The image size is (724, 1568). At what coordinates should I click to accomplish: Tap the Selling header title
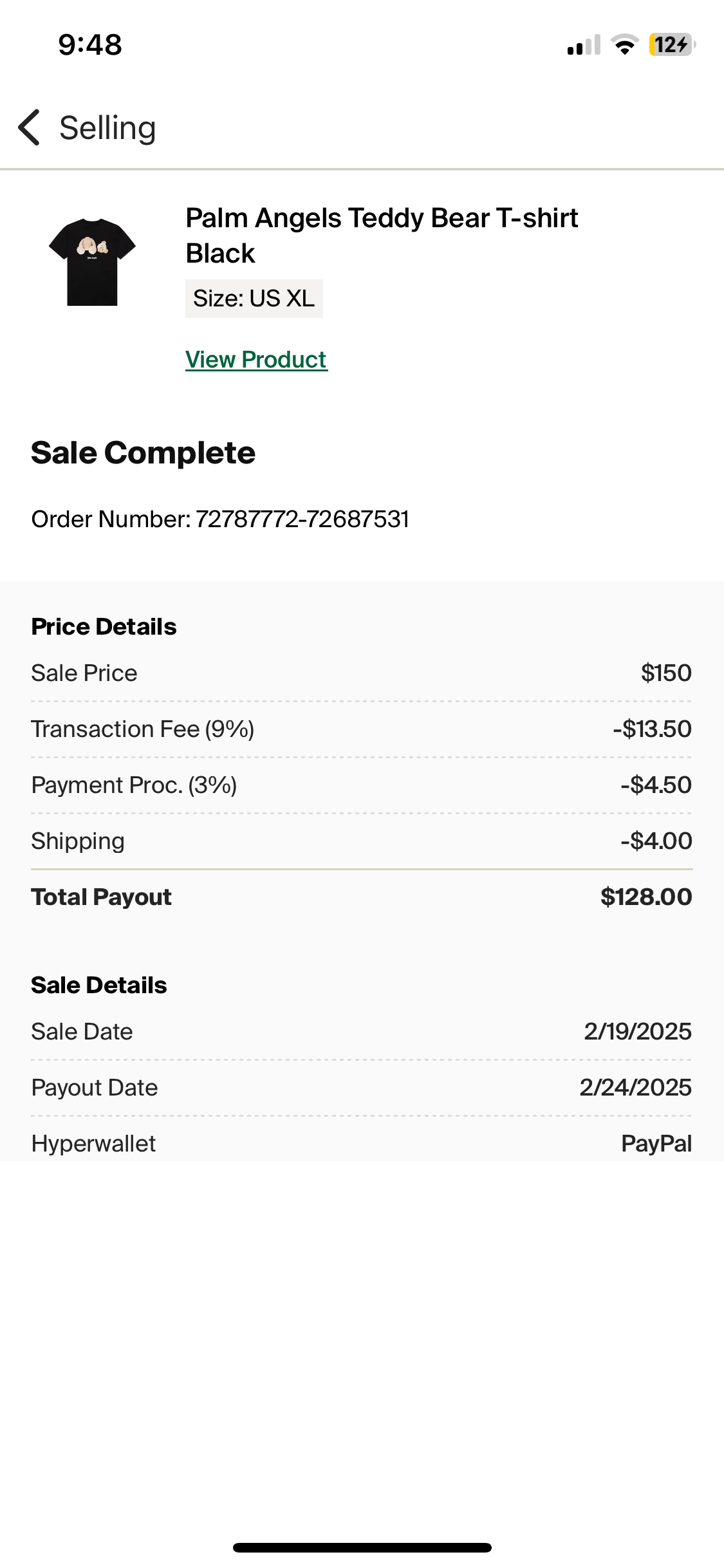107,127
